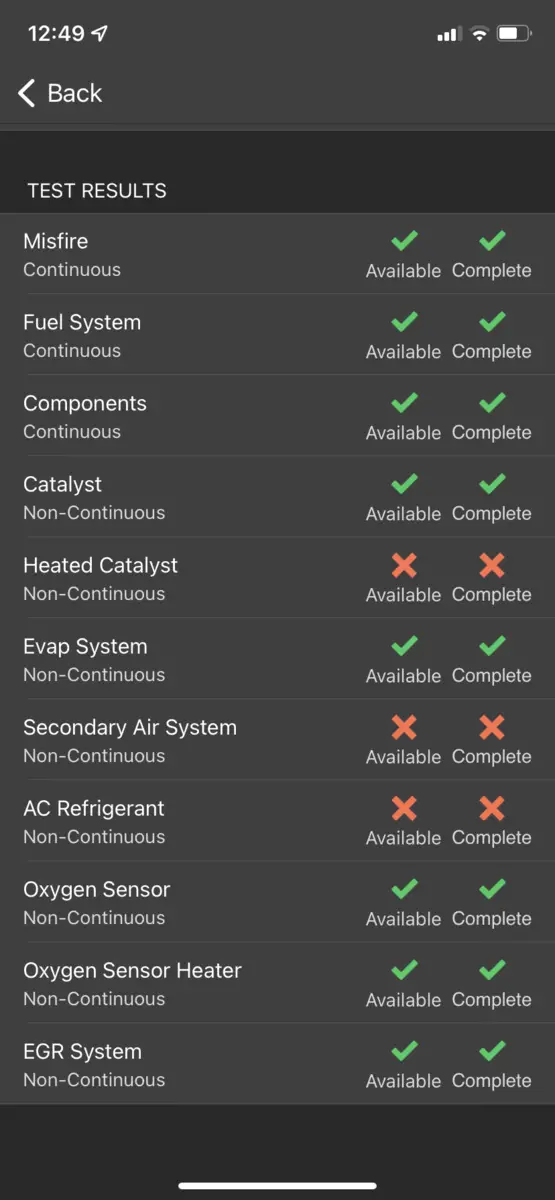The width and height of the screenshot is (555, 1200).
Task: Tap the home indicator bar
Action: point(278,1185)
